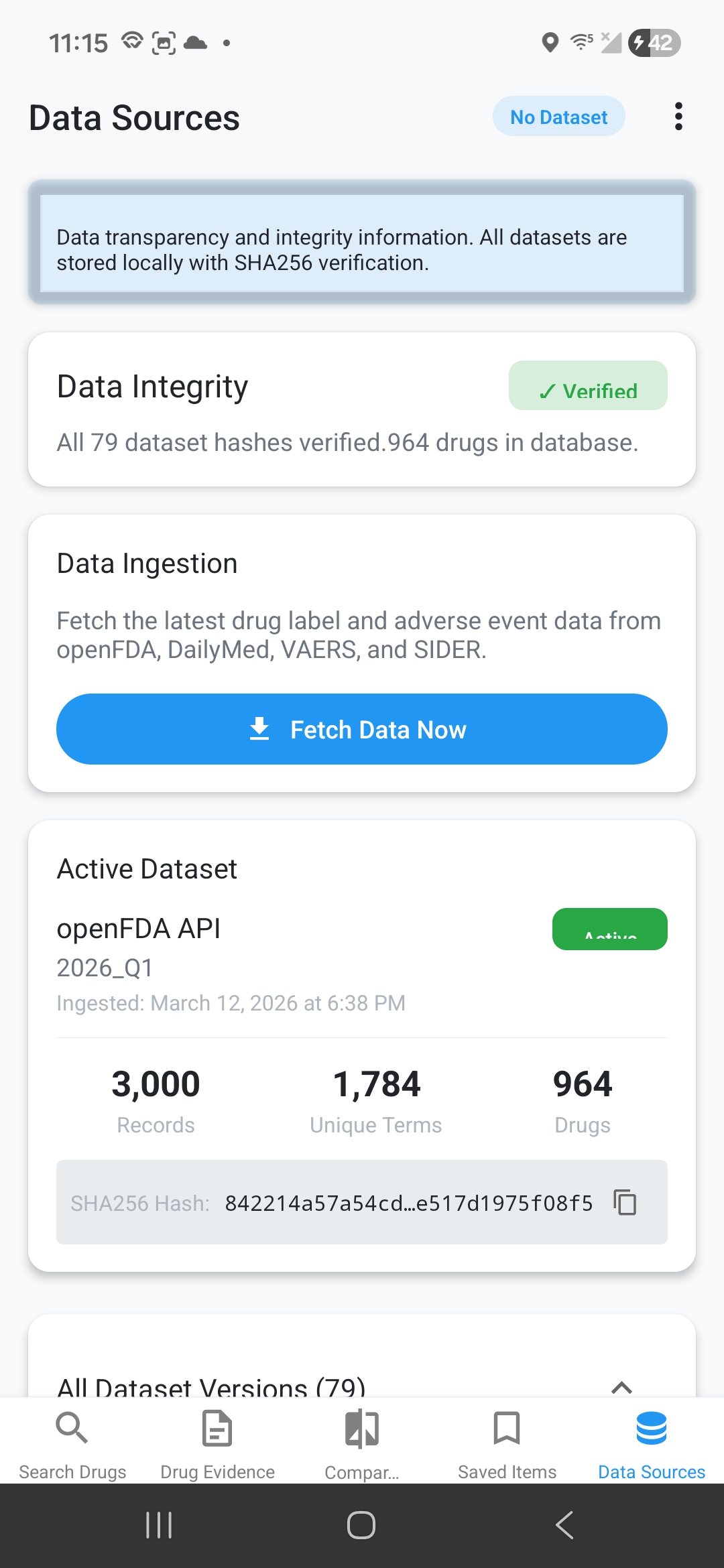Viewport: 724px width, 1568px height.
Task: Open the three-dot overflow menu
Action: [x=678, y=117]
